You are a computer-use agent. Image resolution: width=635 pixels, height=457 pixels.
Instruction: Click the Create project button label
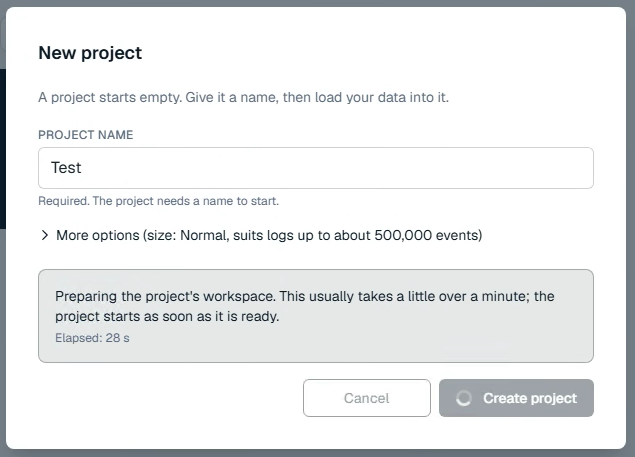(x=530, y=398)
